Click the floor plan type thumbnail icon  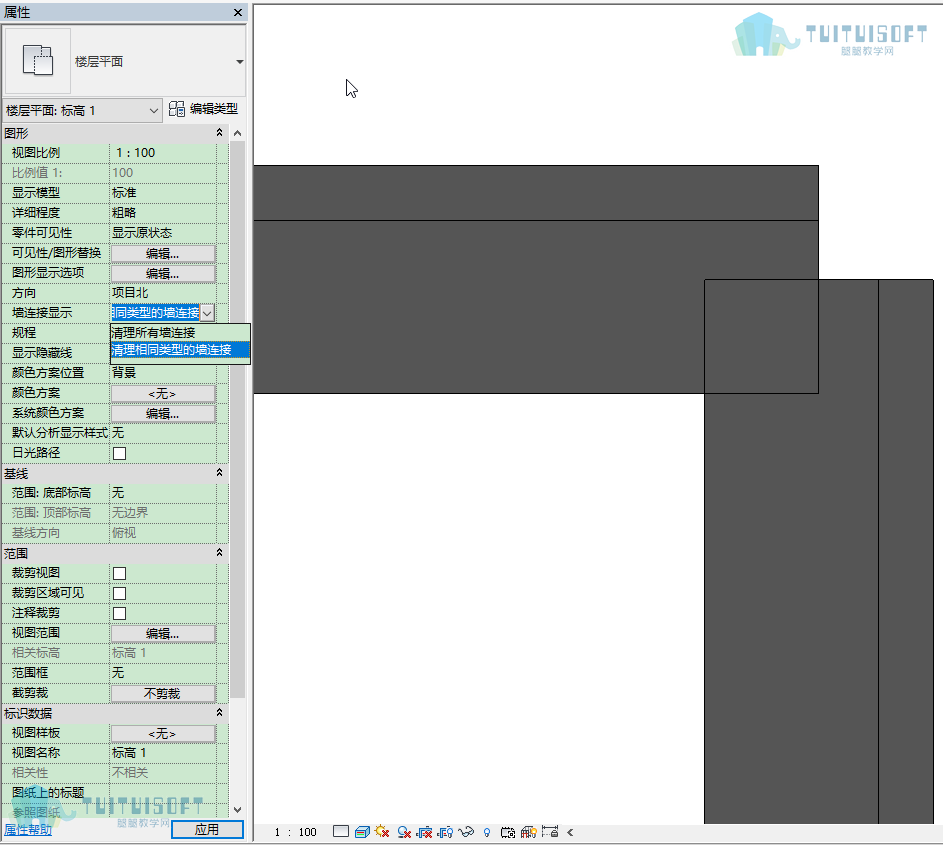pos(37,61)
